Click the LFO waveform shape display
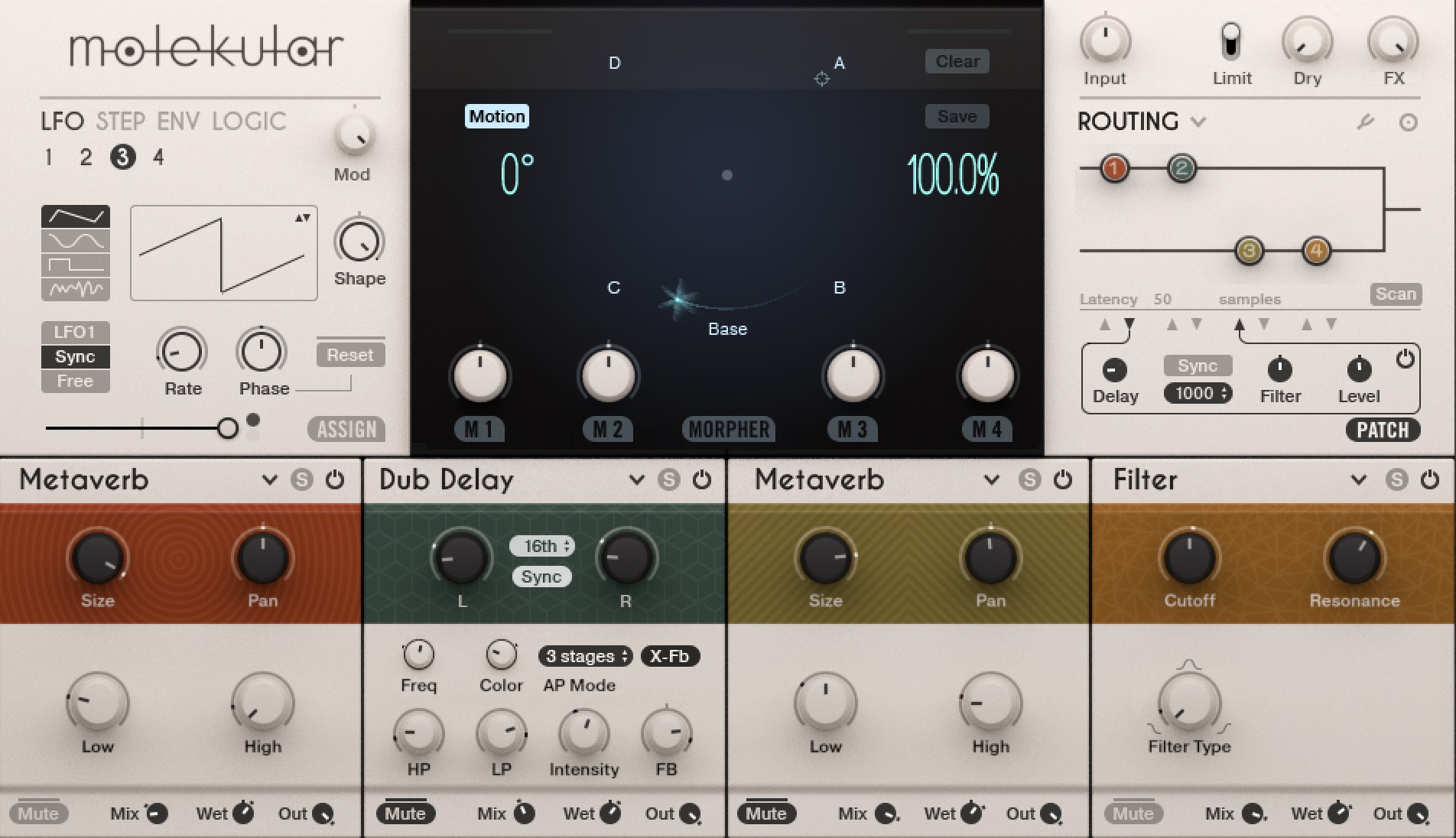Image resolution: width=1456 pixels, height=838 pixels. (x=224, y=253)
